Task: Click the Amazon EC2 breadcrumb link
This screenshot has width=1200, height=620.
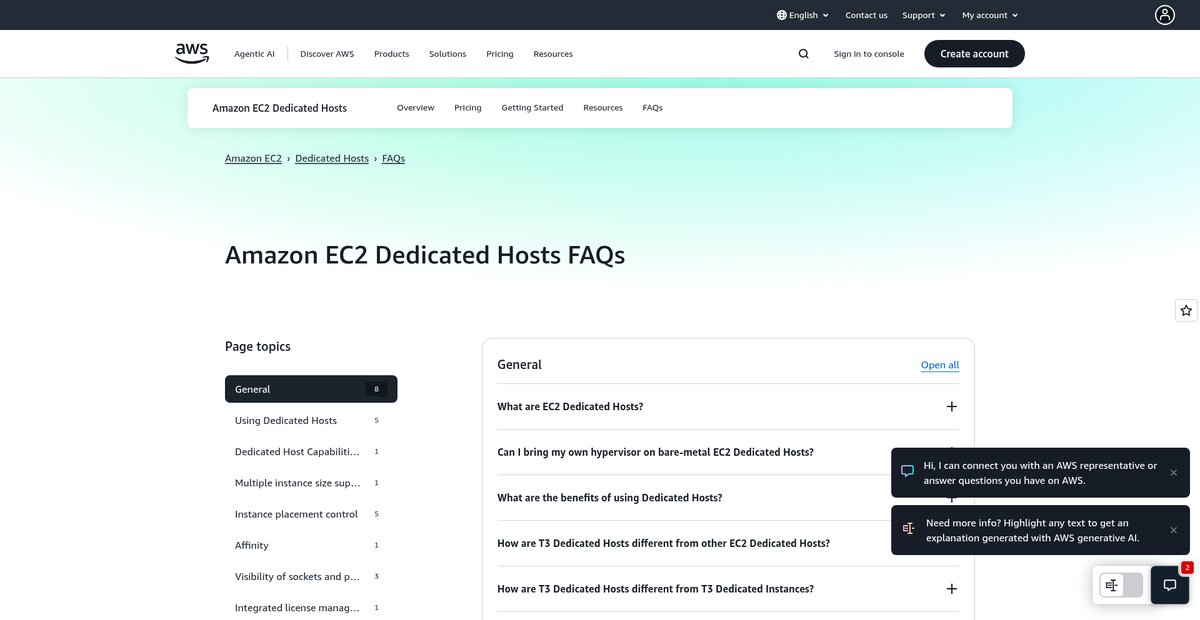Action: [253, 159]
